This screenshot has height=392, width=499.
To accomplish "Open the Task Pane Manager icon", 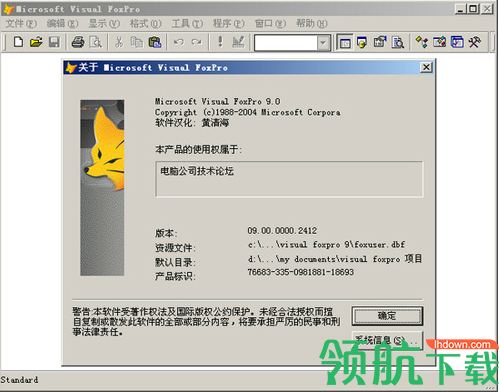I will 457,42.
